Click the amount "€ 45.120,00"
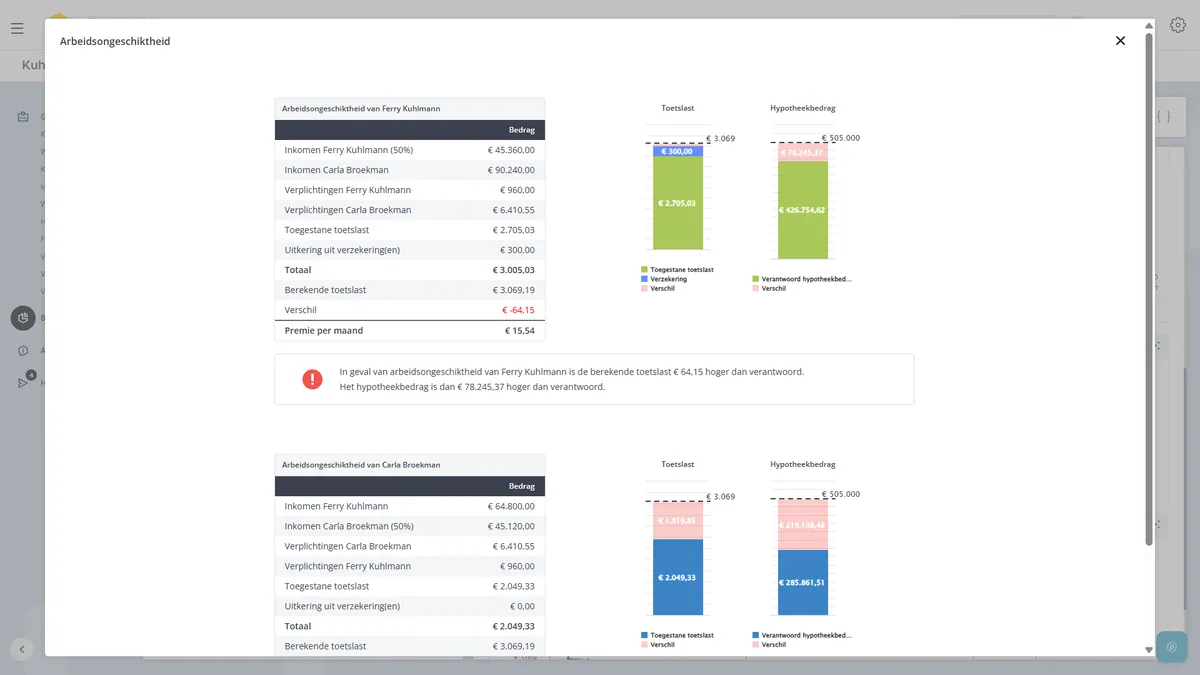The image size is (1200, 675). (511, 526)
